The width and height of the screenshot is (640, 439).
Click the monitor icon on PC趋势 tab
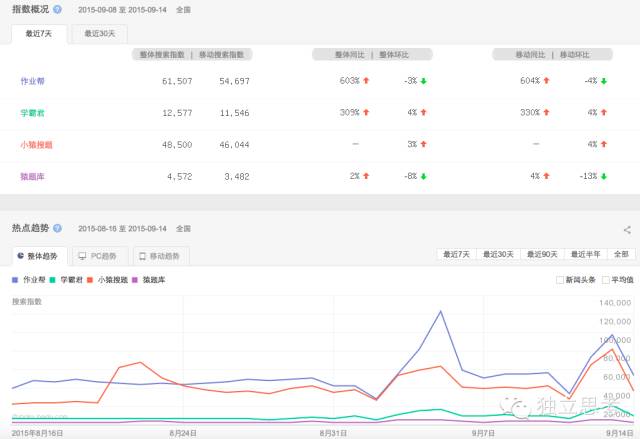point(82,256)
